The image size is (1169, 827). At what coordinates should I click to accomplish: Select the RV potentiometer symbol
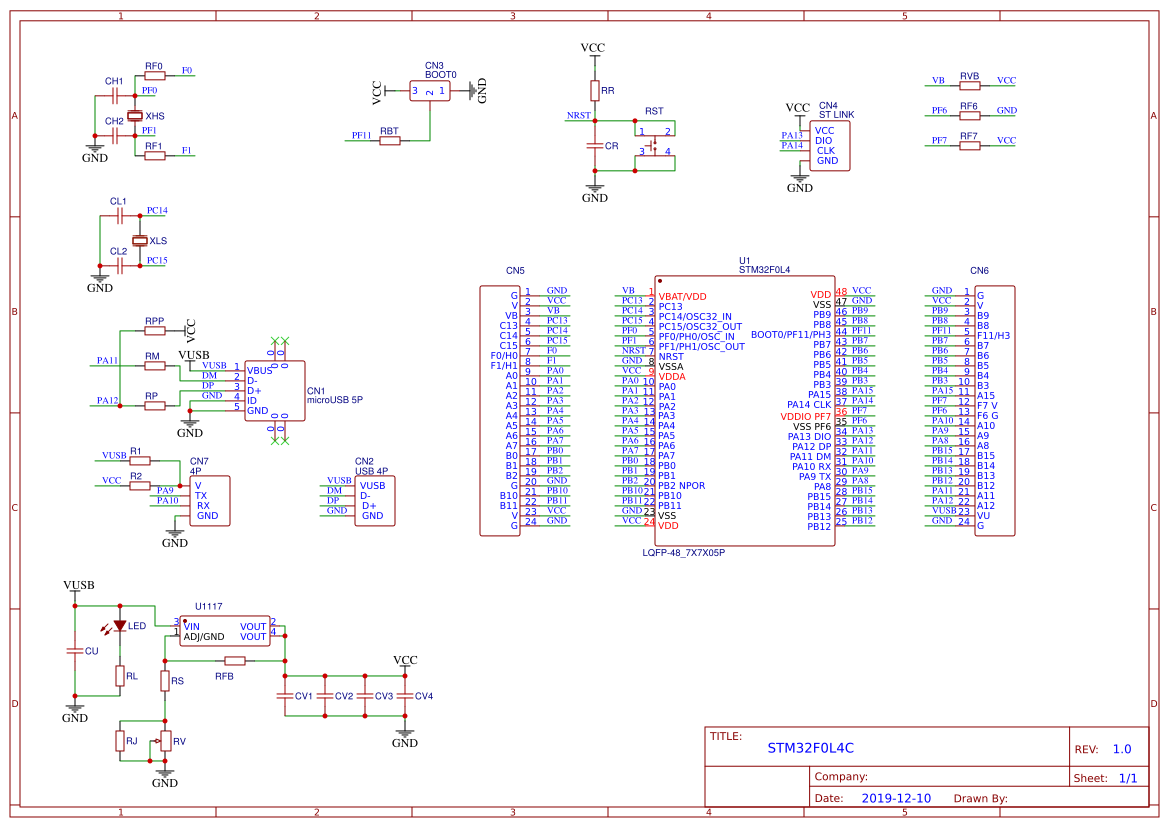165,741
